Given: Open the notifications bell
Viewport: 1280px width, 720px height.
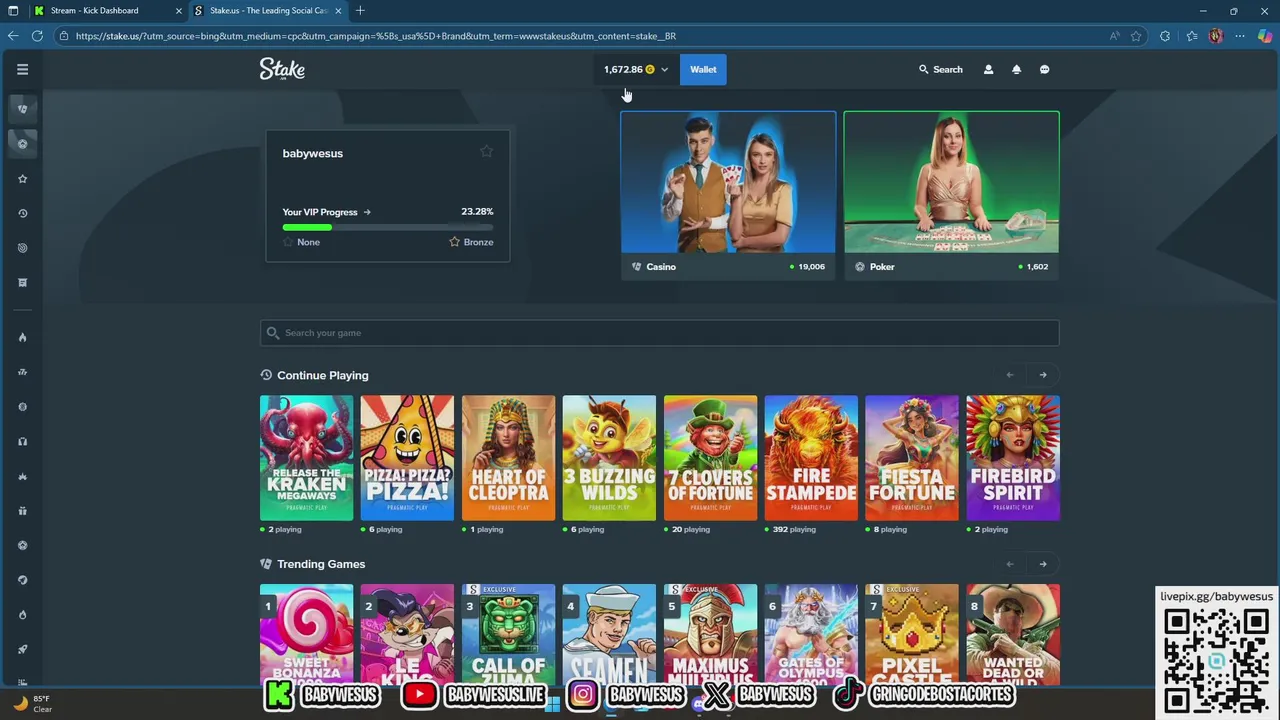Looking at the screenshot, I should click(x=1016, y=70).
